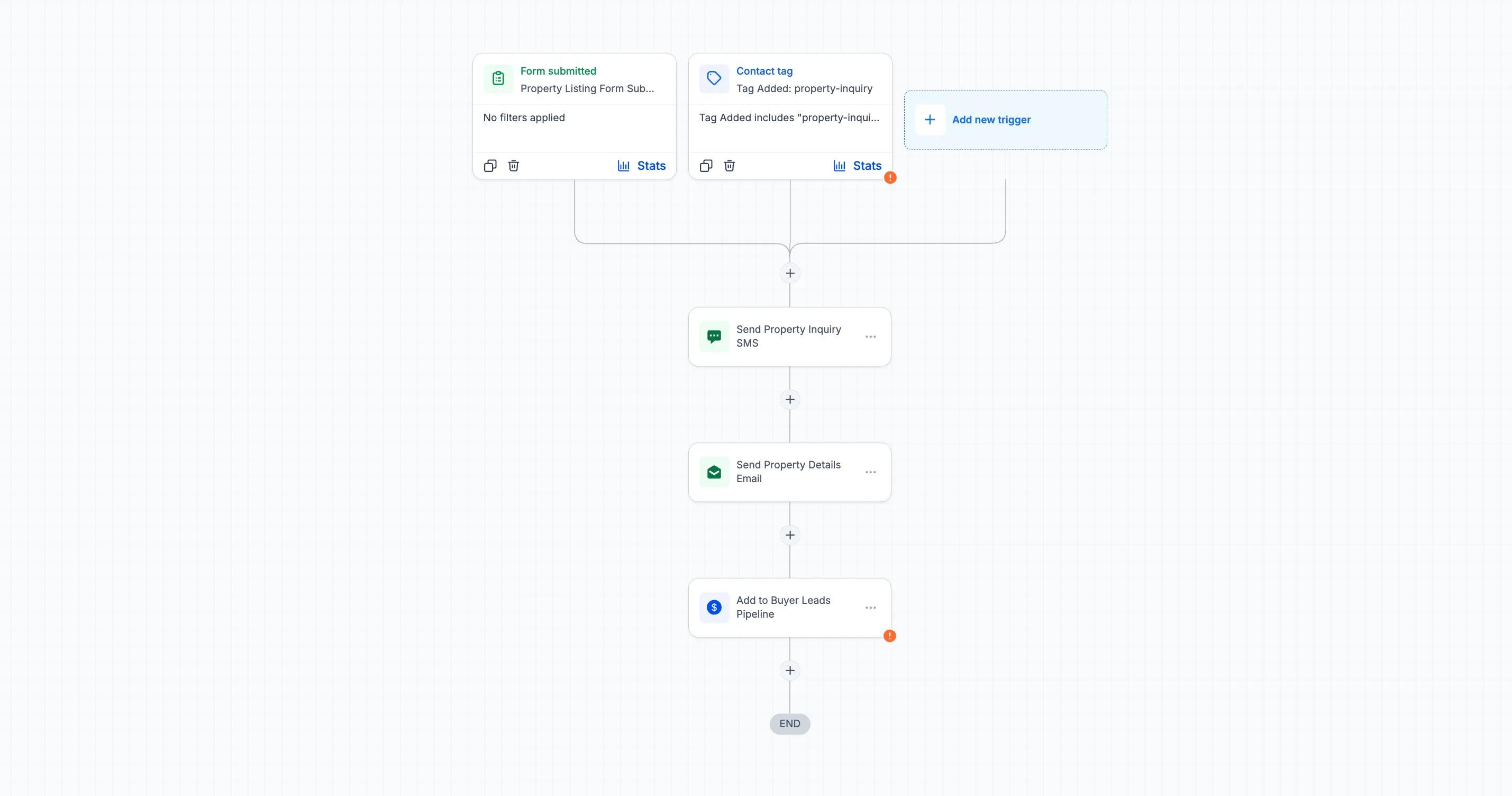Click Add new trigger
1512x796 pixels.
coord(1006,120)
